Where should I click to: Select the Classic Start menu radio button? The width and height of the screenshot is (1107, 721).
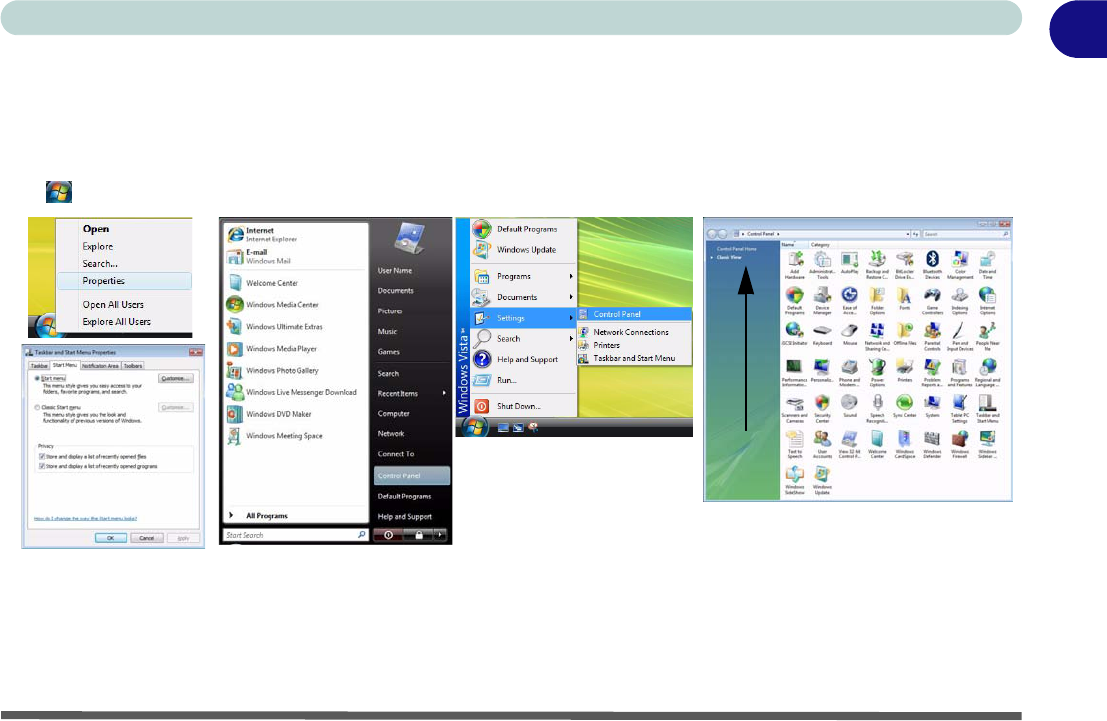click(x=37, y=407)
